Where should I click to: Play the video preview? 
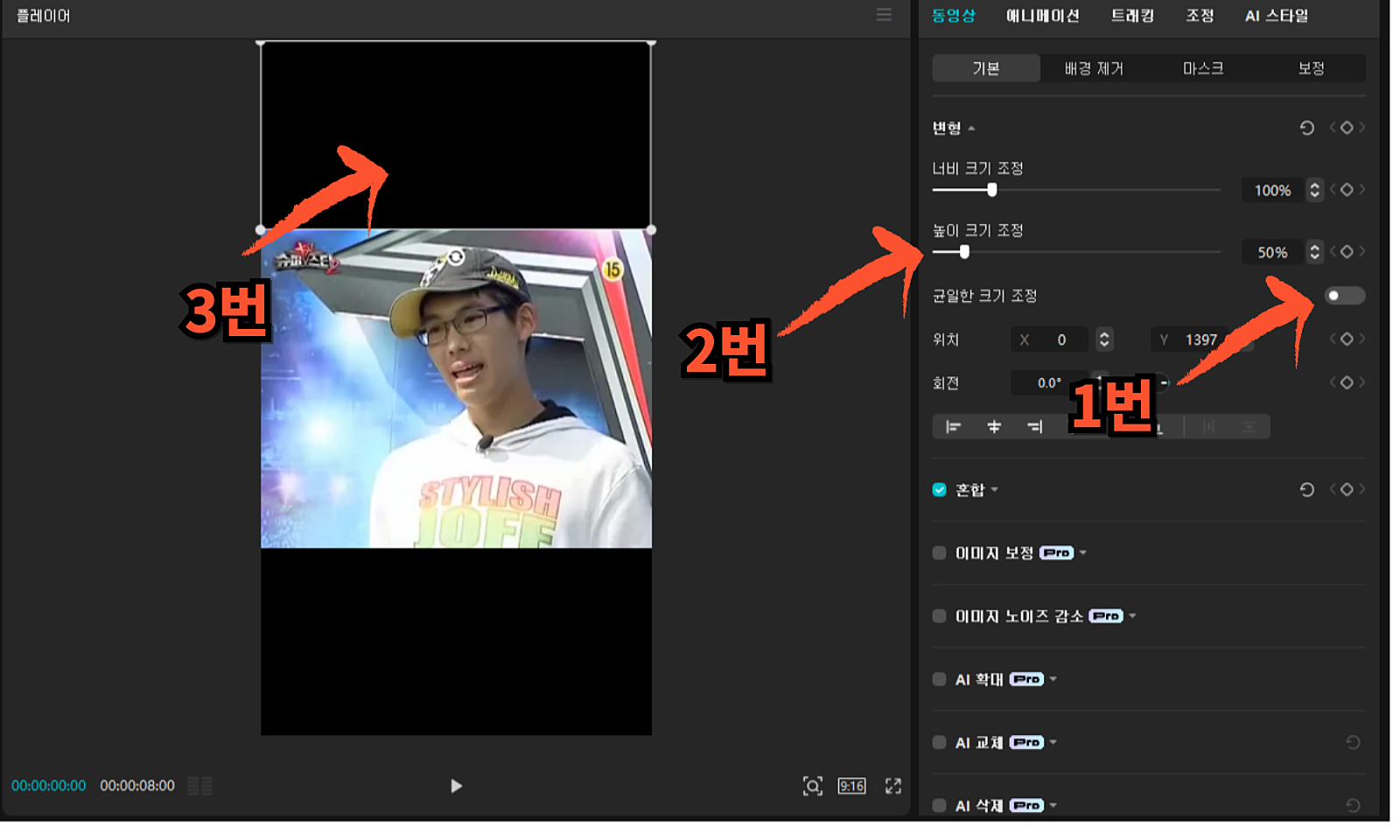(456, 786)
